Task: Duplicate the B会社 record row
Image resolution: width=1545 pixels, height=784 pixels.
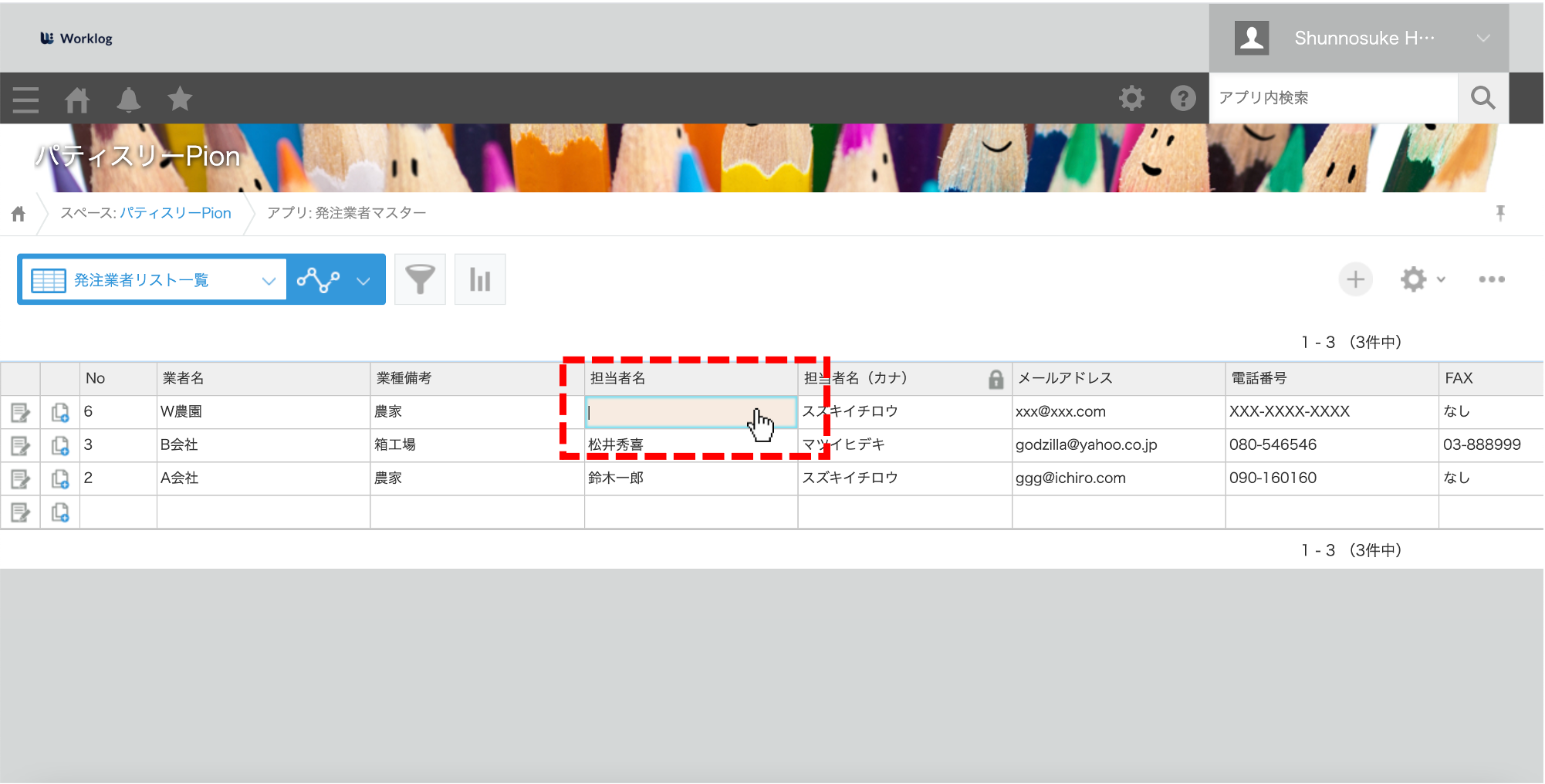Action: 60,446
